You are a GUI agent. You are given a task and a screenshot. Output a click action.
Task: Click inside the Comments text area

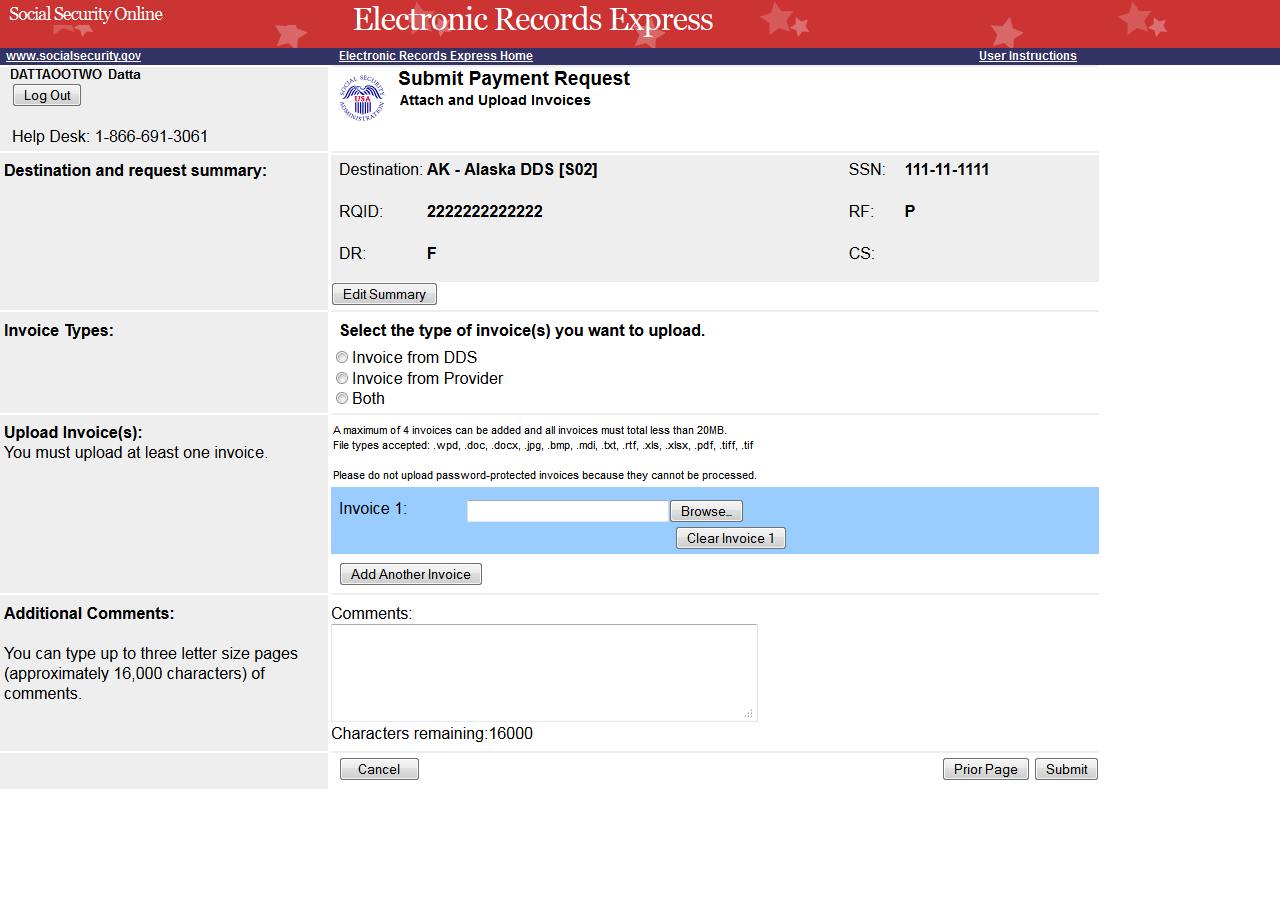(544, 672)
